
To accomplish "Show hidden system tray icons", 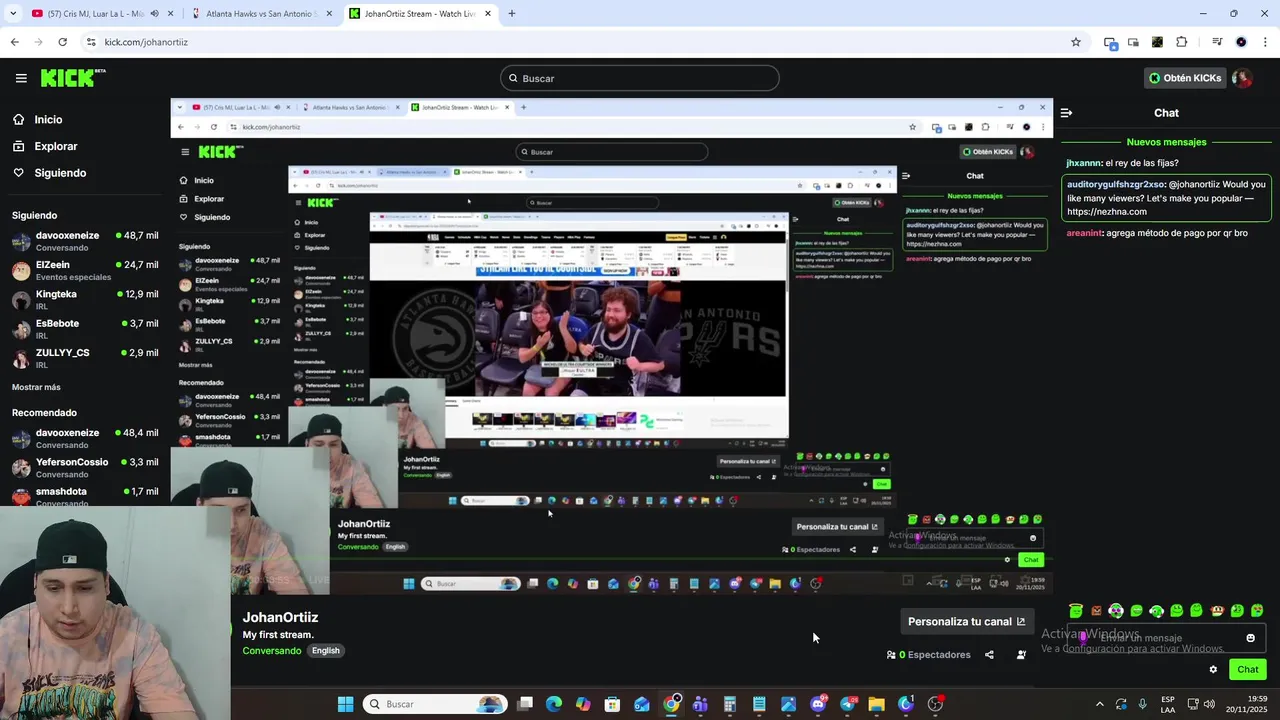I will (x=1099, y=704).
